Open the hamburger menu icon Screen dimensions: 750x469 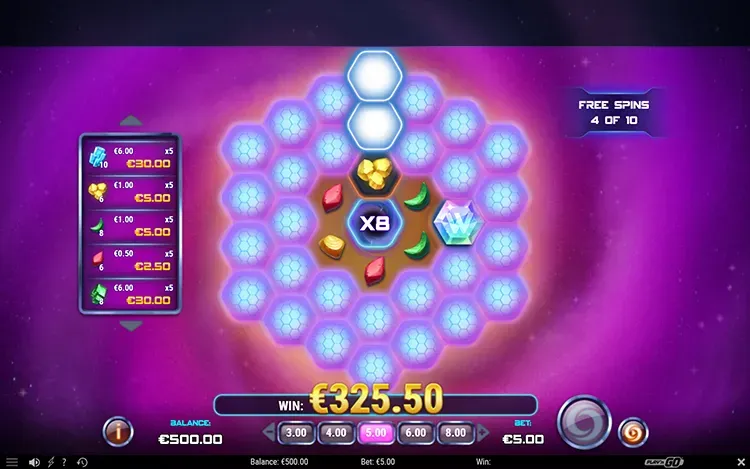pyautogui.click(x=12, y=462)
